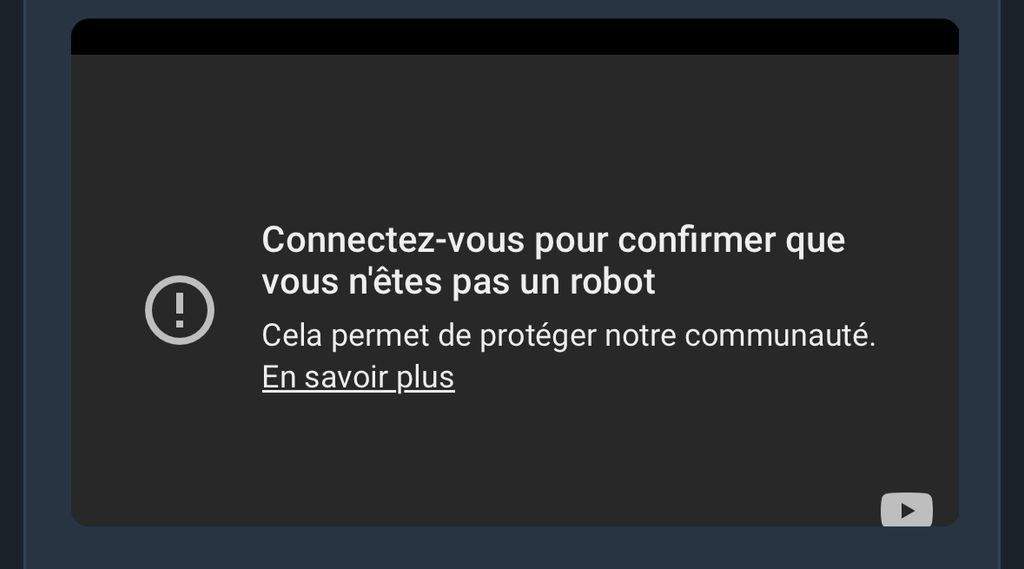Click the exclamation mark inside the circle

pyautogui.click(x=180, y=310)
